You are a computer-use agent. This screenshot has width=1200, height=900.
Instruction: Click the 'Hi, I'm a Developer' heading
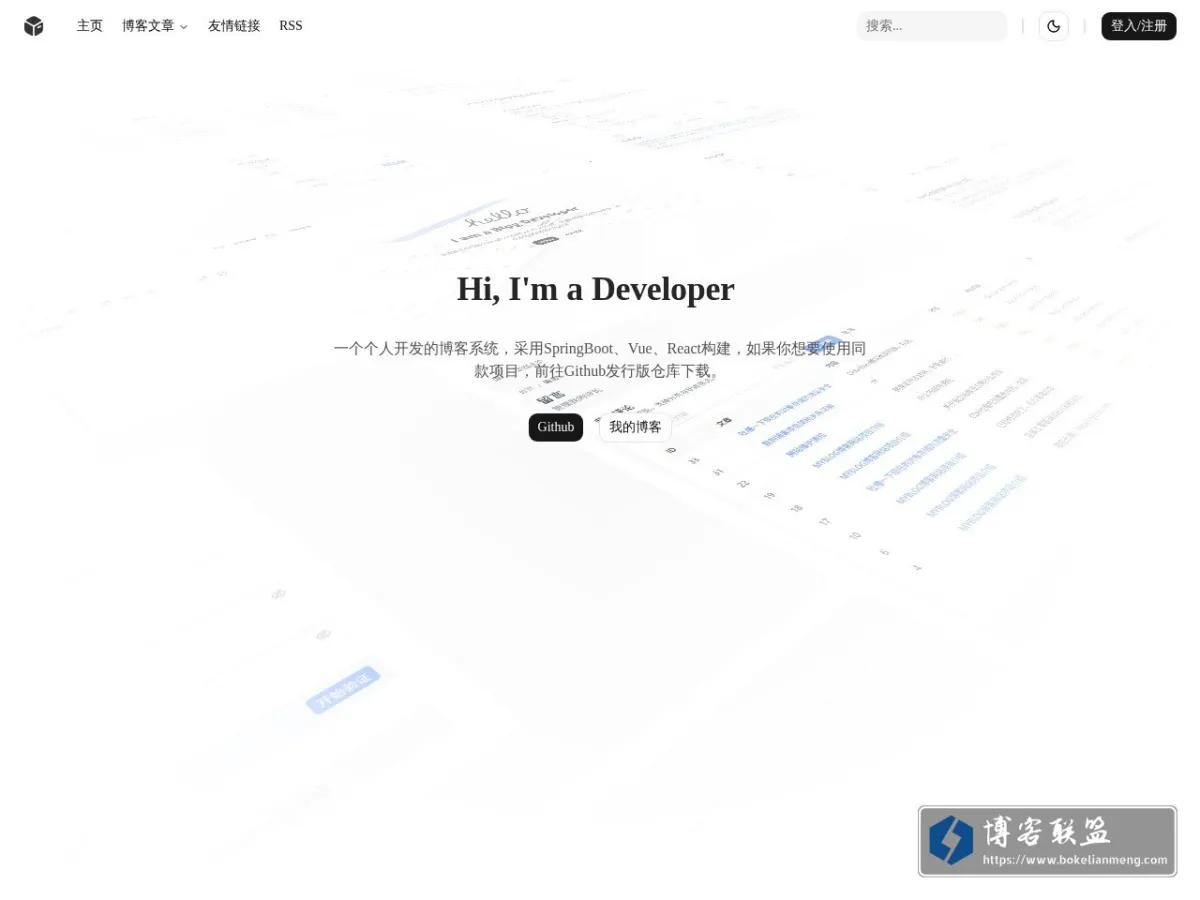pos(596,289)
